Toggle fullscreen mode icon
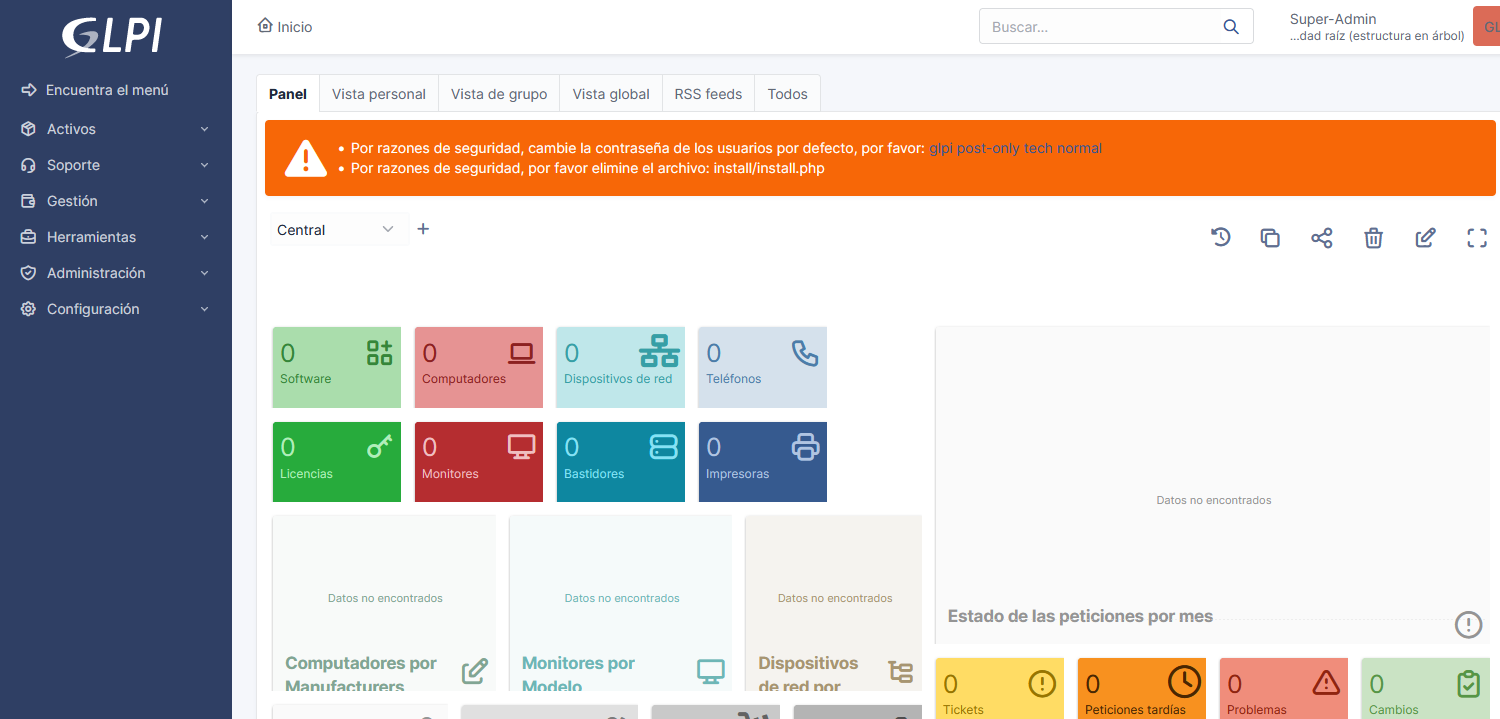Viewport: 1500px width, 719px height. [x=1477, y=237]
